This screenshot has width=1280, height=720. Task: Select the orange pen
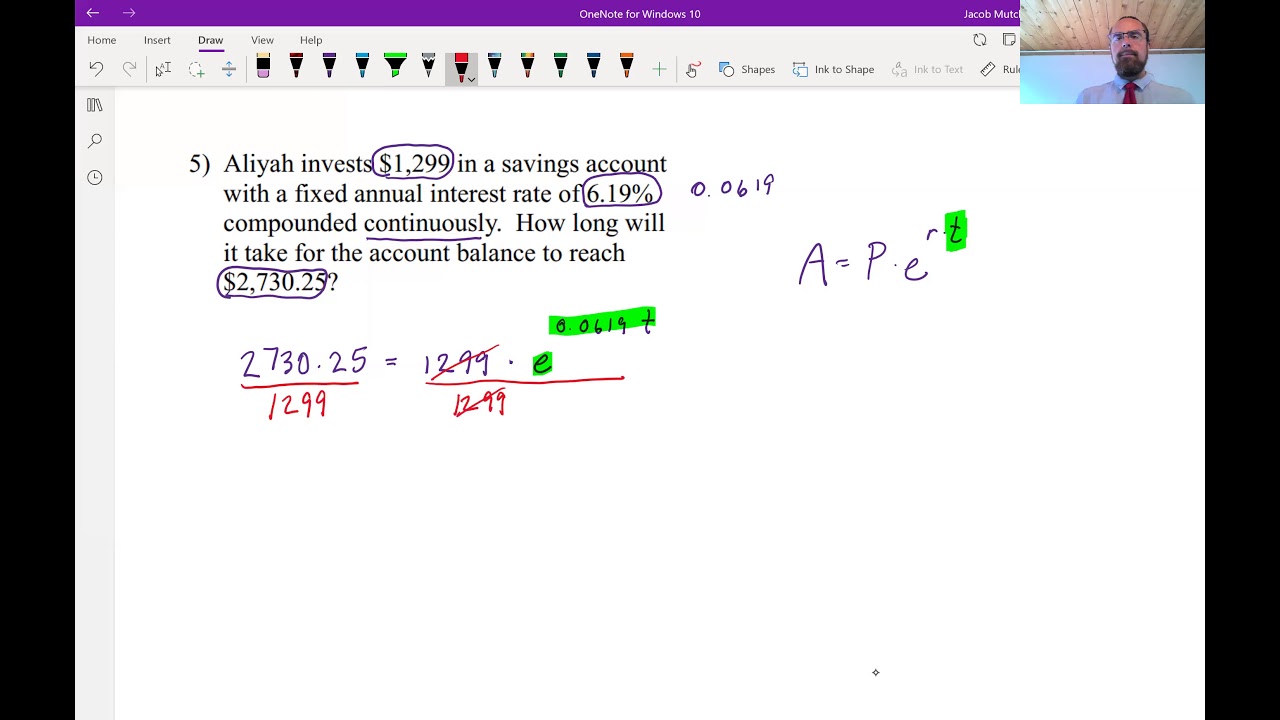point(626,67)
